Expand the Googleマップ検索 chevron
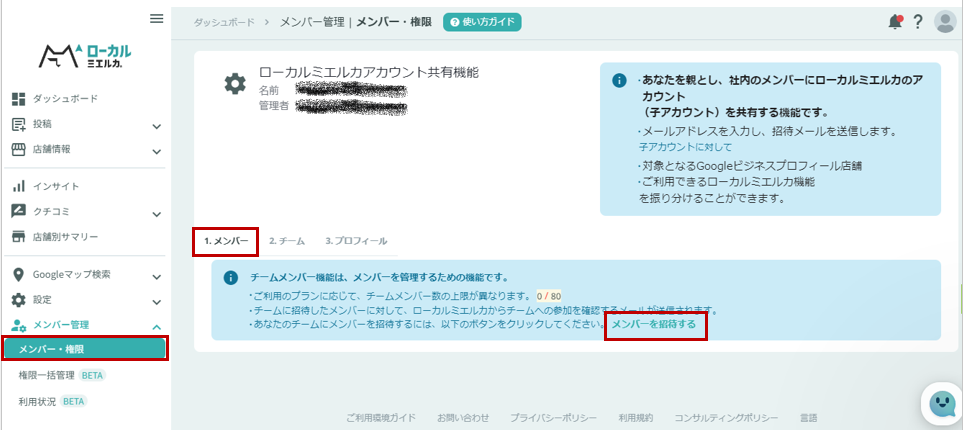The width and height of the screenshot is (963, 430). point(157,277)
